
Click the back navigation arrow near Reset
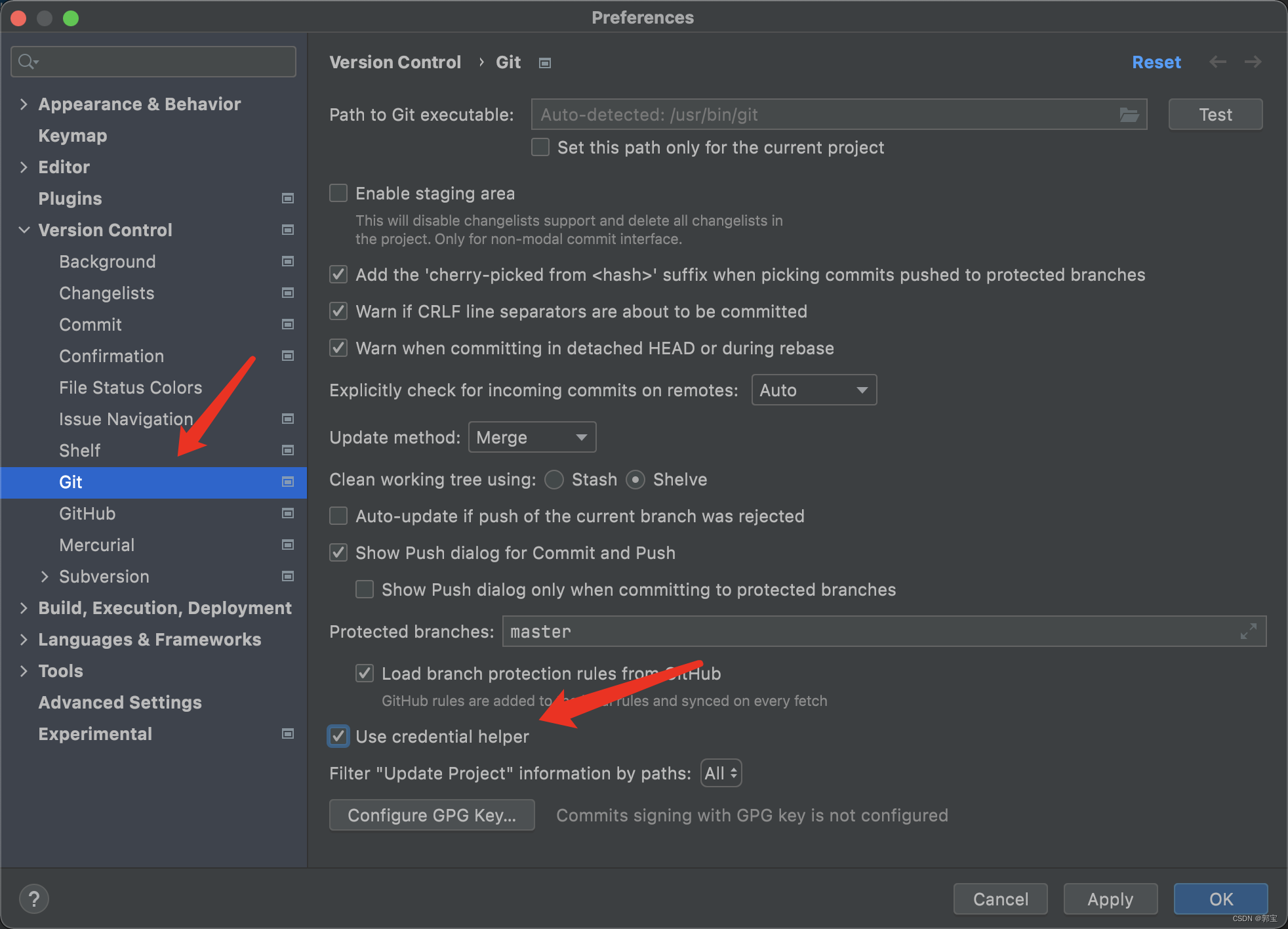pyautogui.click(x=1218, y=61)
